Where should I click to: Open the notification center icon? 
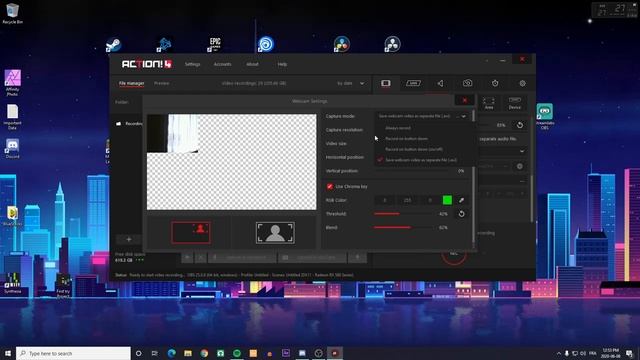630,353
